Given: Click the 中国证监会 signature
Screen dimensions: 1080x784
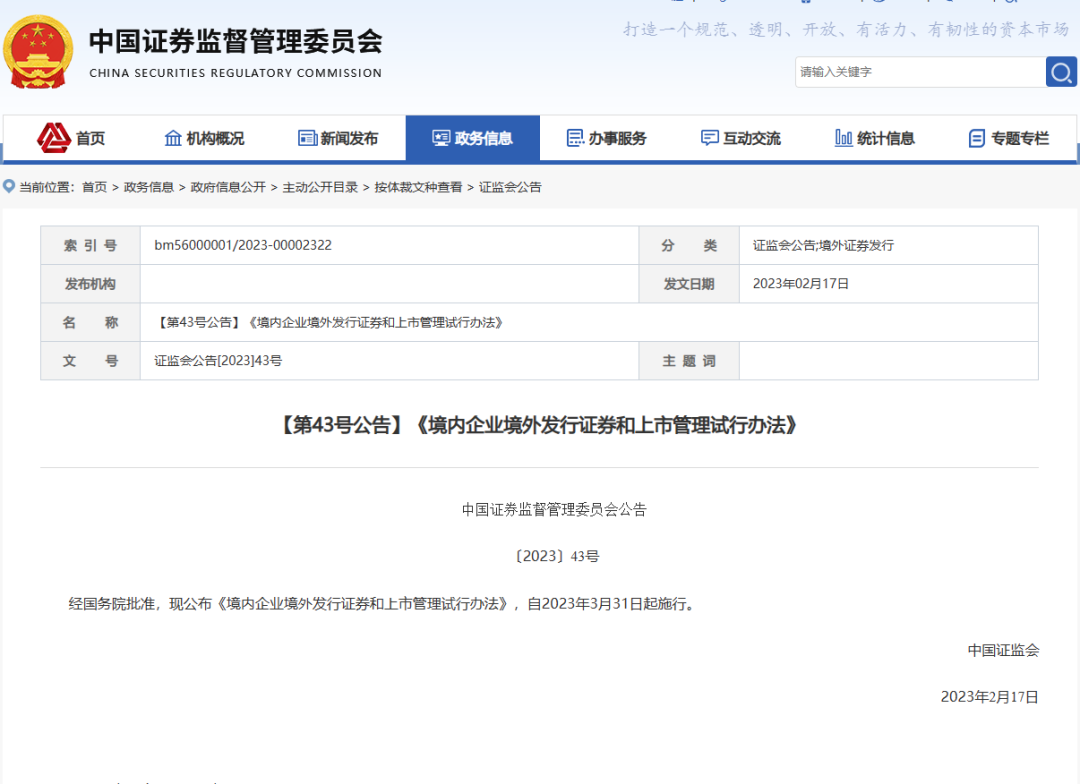Looking at the screenshot, I should pyautogui.click(x=1003, y=650).
